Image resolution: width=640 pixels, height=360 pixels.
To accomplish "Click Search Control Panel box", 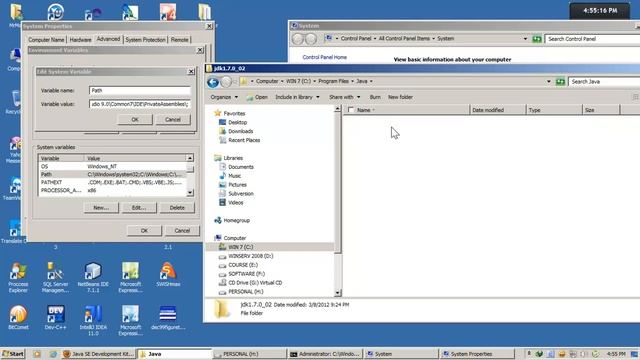I will 592,39.
